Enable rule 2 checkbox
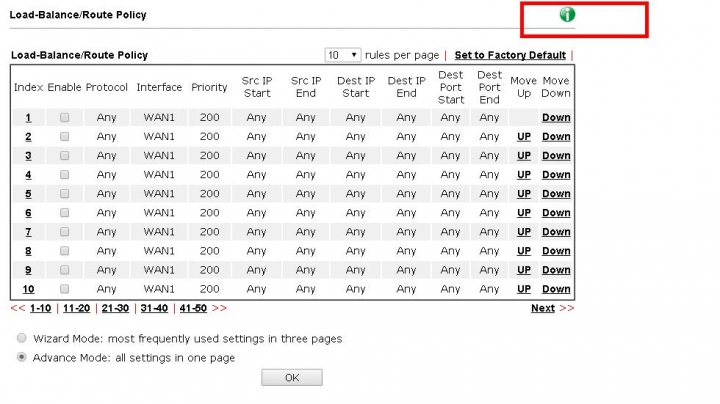720x404 pixels. (64, 137)
